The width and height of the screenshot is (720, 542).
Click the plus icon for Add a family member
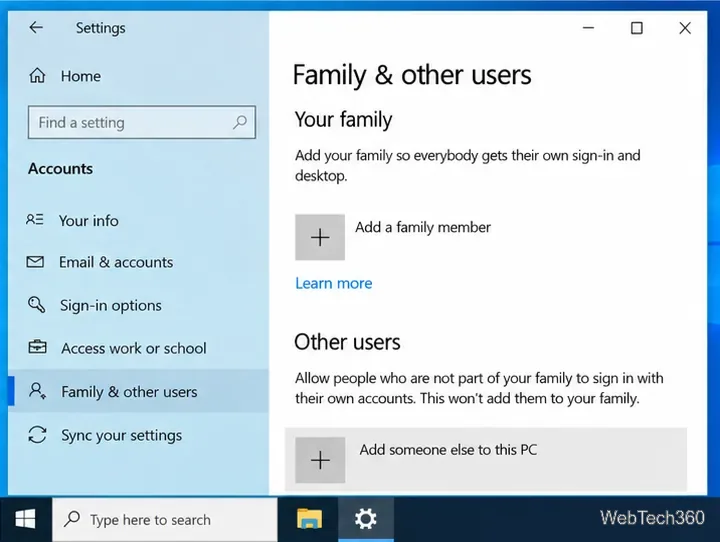[x=320, y=237]
